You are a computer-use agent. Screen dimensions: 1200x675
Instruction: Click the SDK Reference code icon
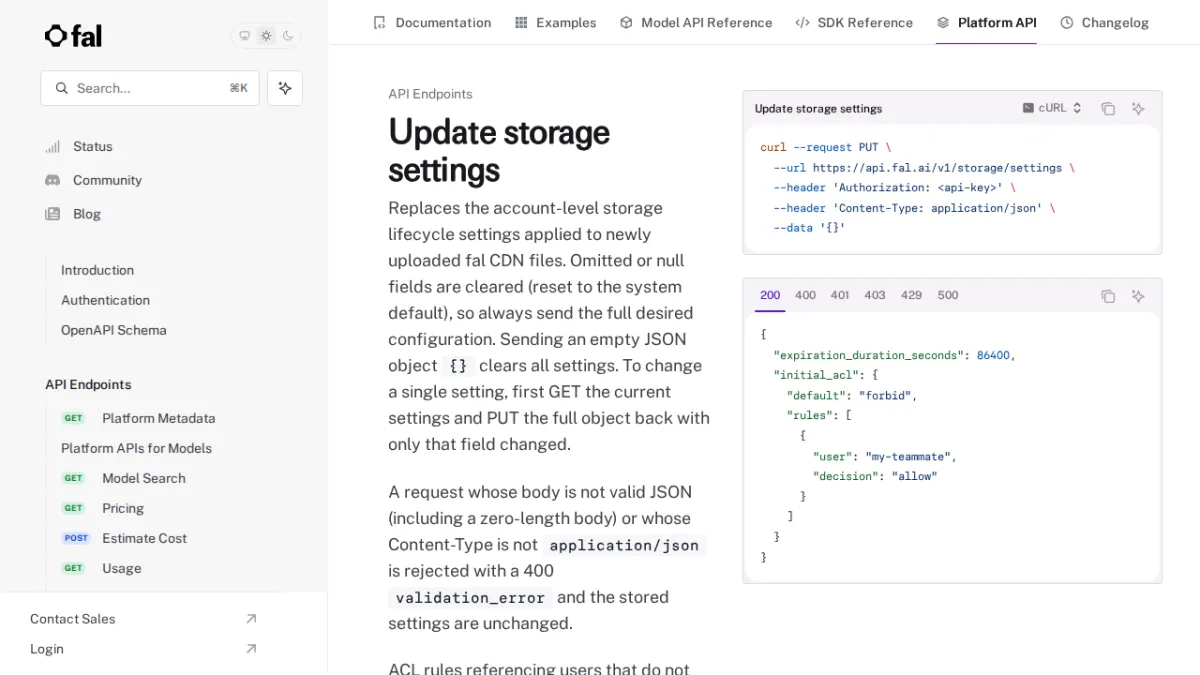pos(802,22)
